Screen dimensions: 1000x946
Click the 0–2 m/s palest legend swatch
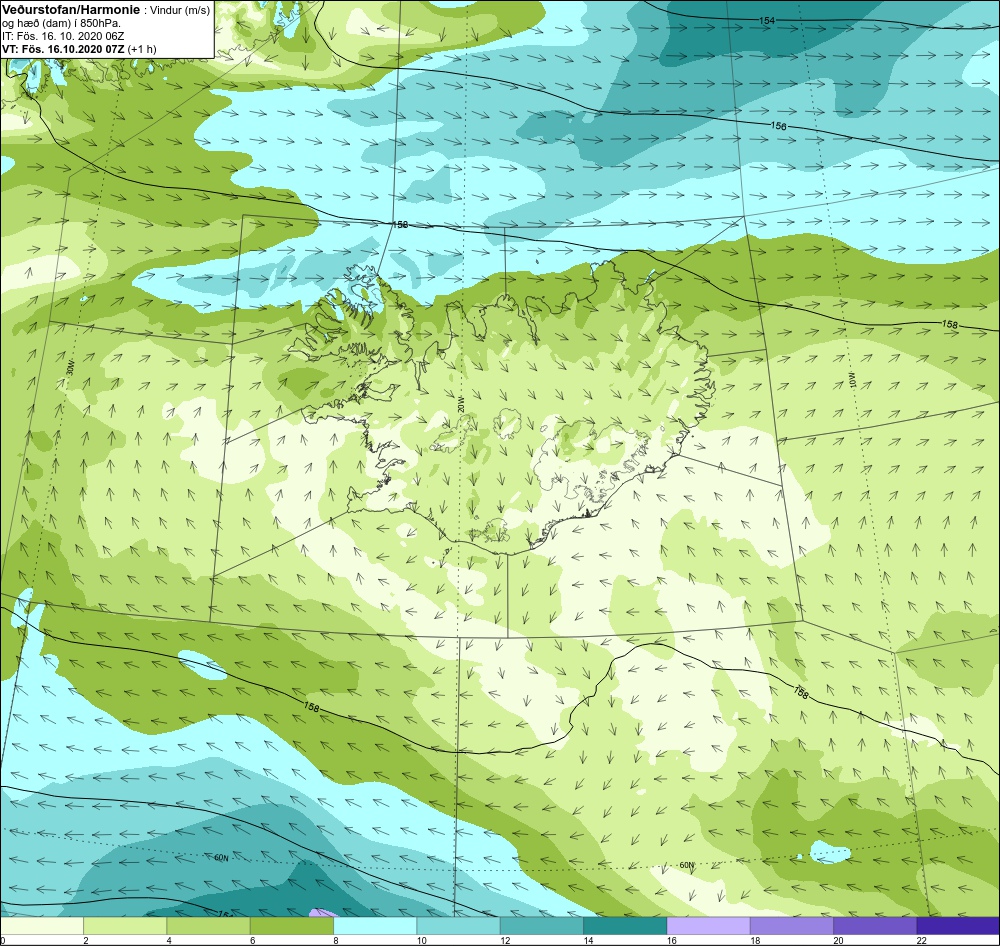tap(42, 925)
